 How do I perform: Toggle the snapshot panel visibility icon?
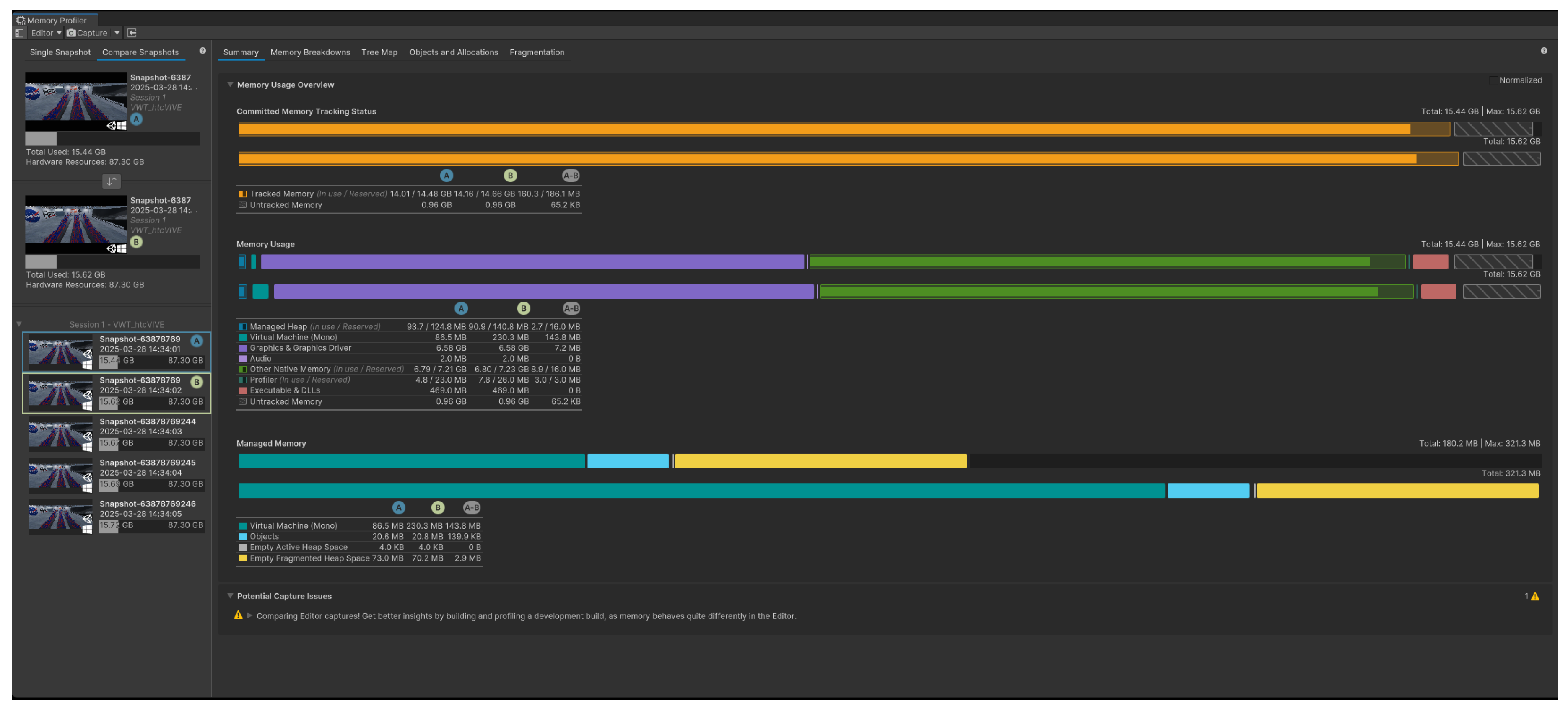click(19, 33)
